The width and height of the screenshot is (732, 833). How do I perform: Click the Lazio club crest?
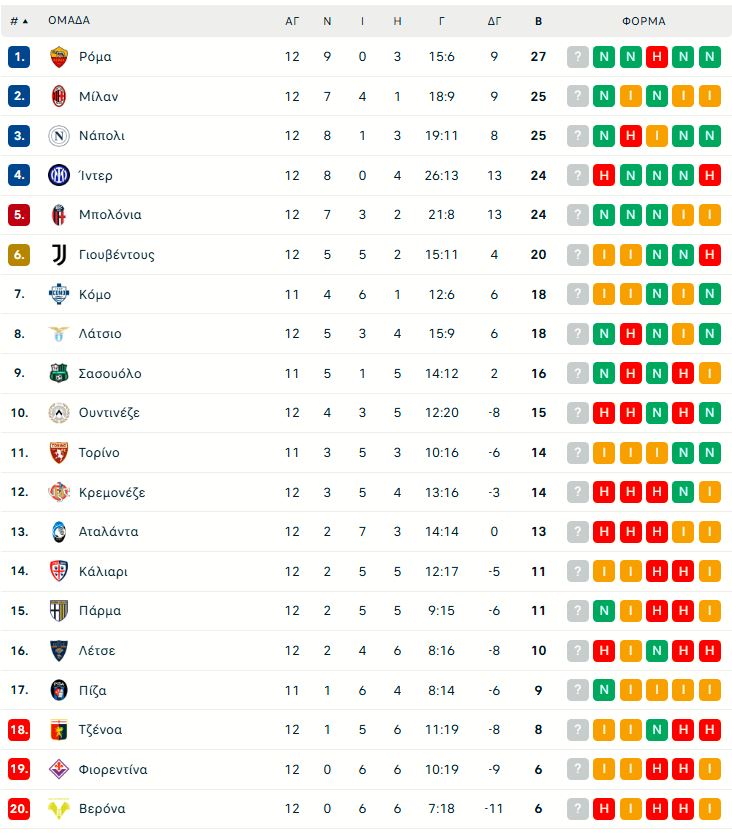[59, 334]
